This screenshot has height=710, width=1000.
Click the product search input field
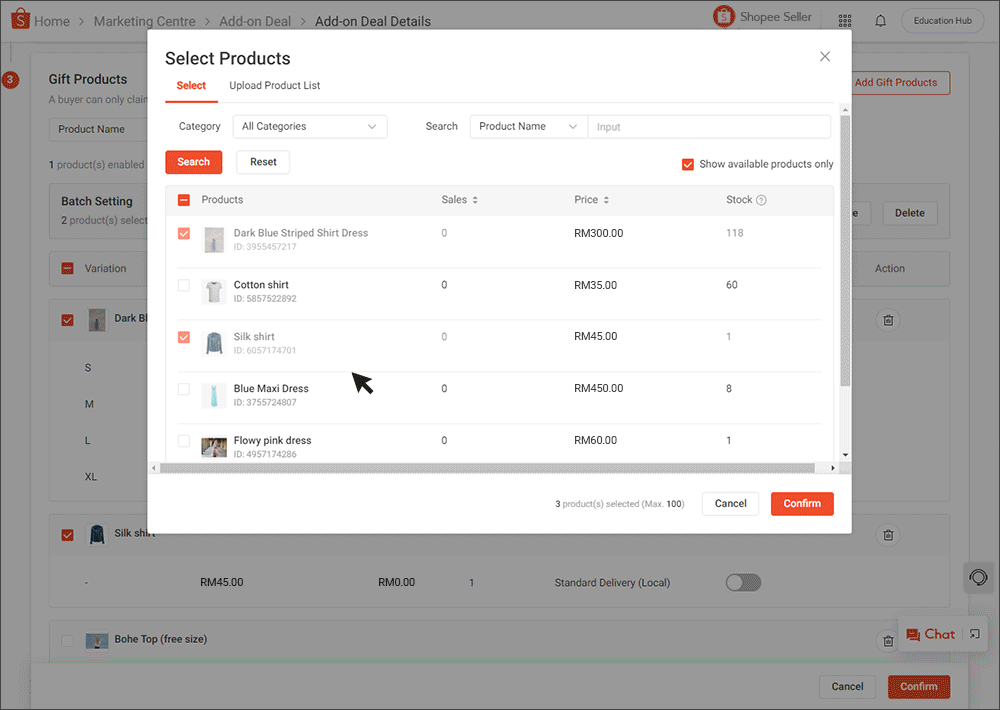coord(710,126)
